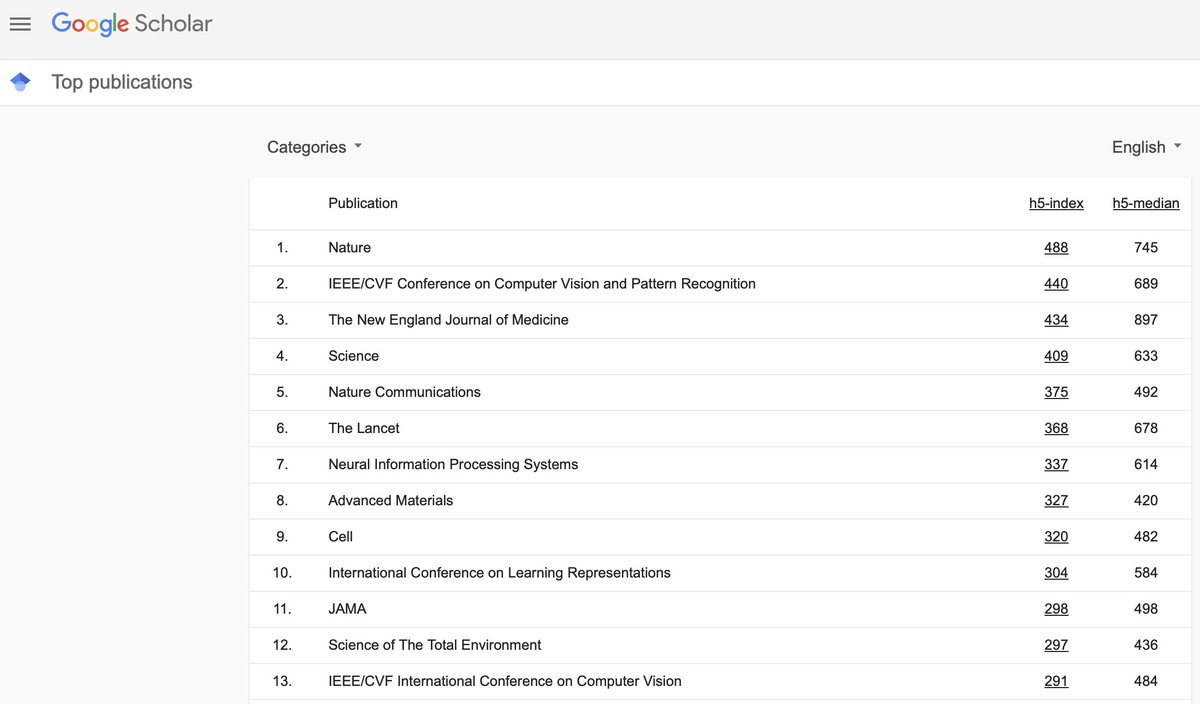Open Cell's h5-index 320 link

click(1056, 537)
